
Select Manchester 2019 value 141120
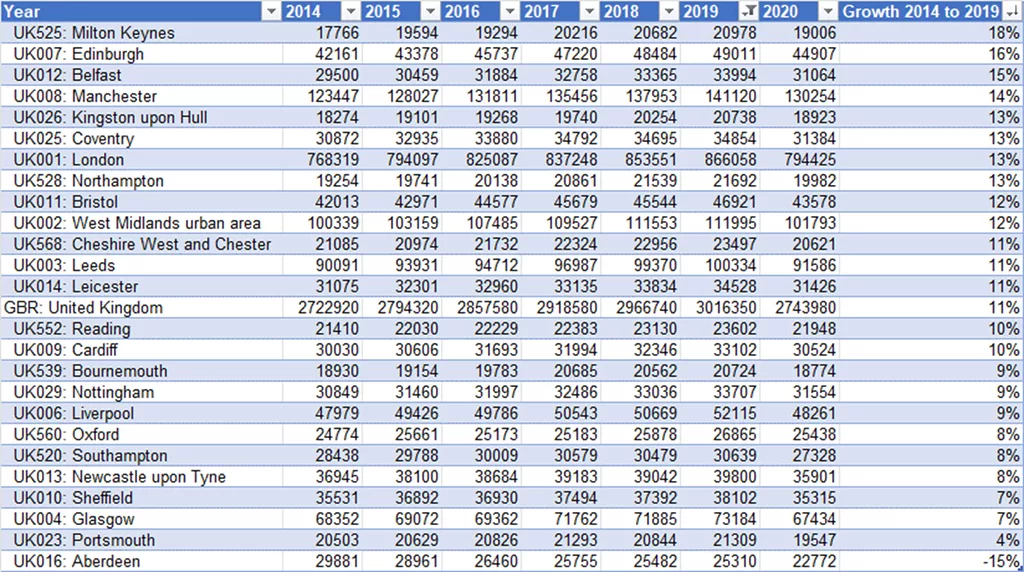[731, 97]
